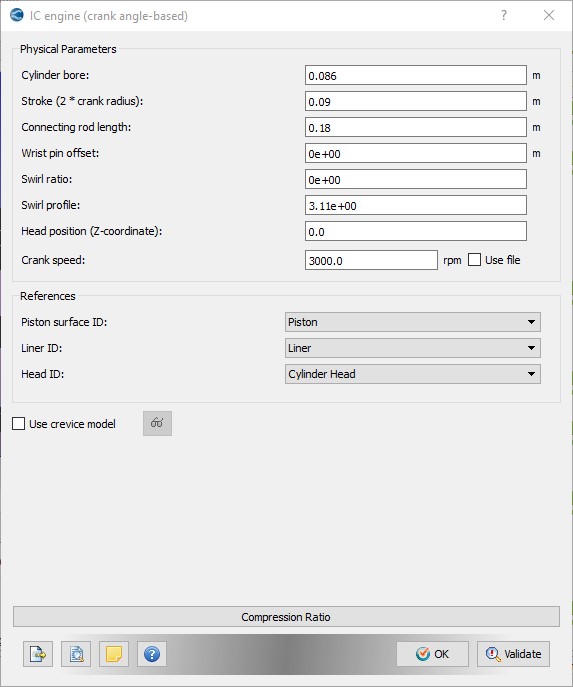This screenshot has height=687, width=573.
Task: Enable the Use crevice model checkbox
Action: pyautogui.click(x=18, y=424)
